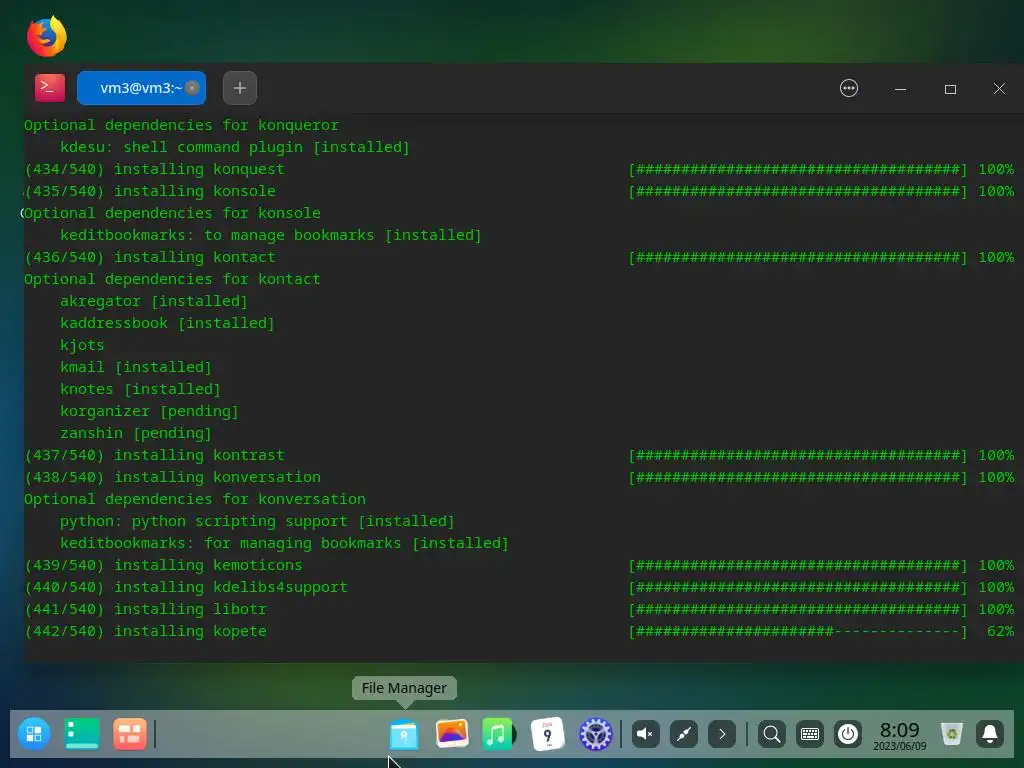Open the search tray icon
Screen dimensions: 1024x768
[x=771, y=734]
